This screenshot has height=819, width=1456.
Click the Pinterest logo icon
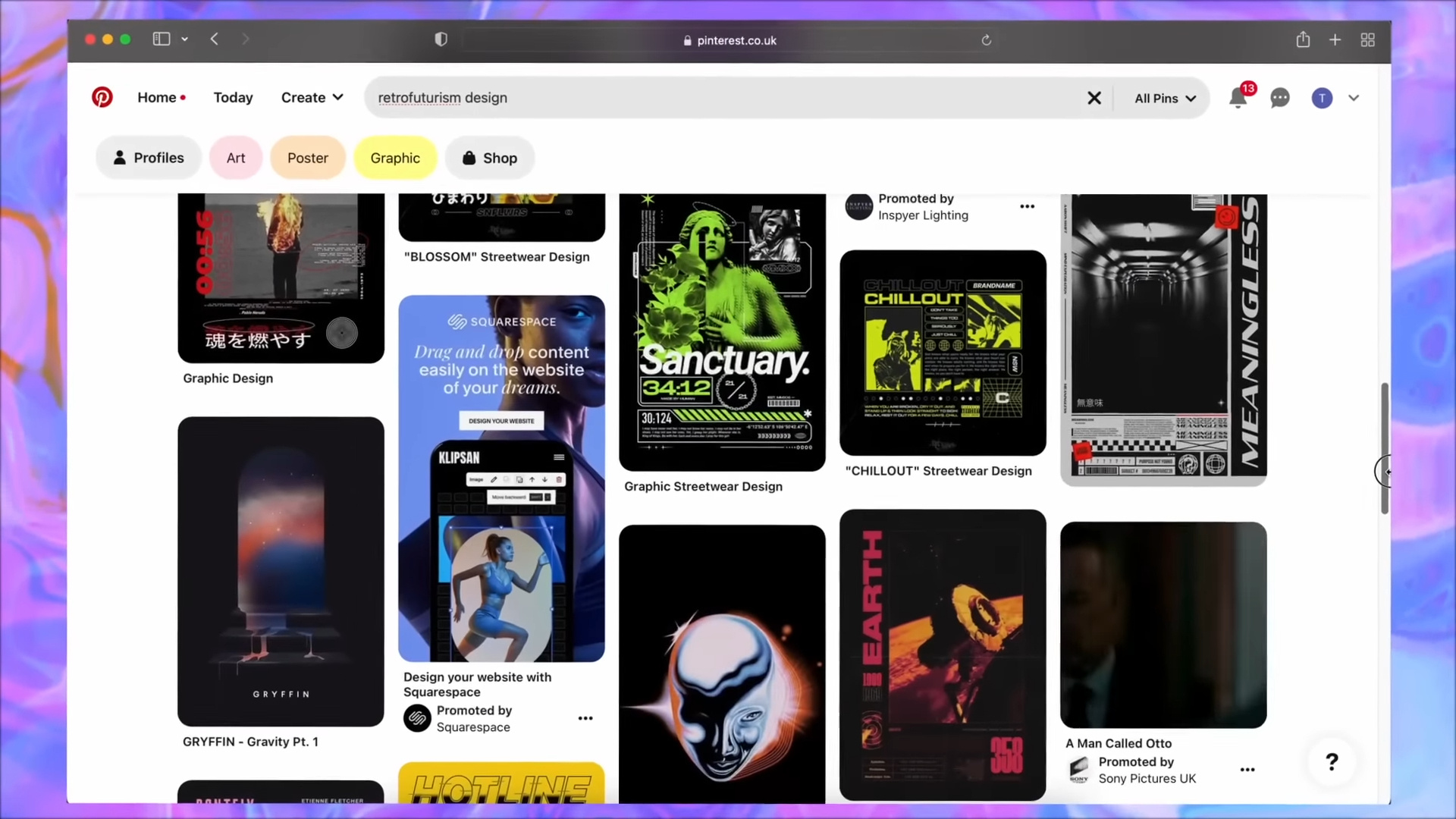click(x=102, y=98)
